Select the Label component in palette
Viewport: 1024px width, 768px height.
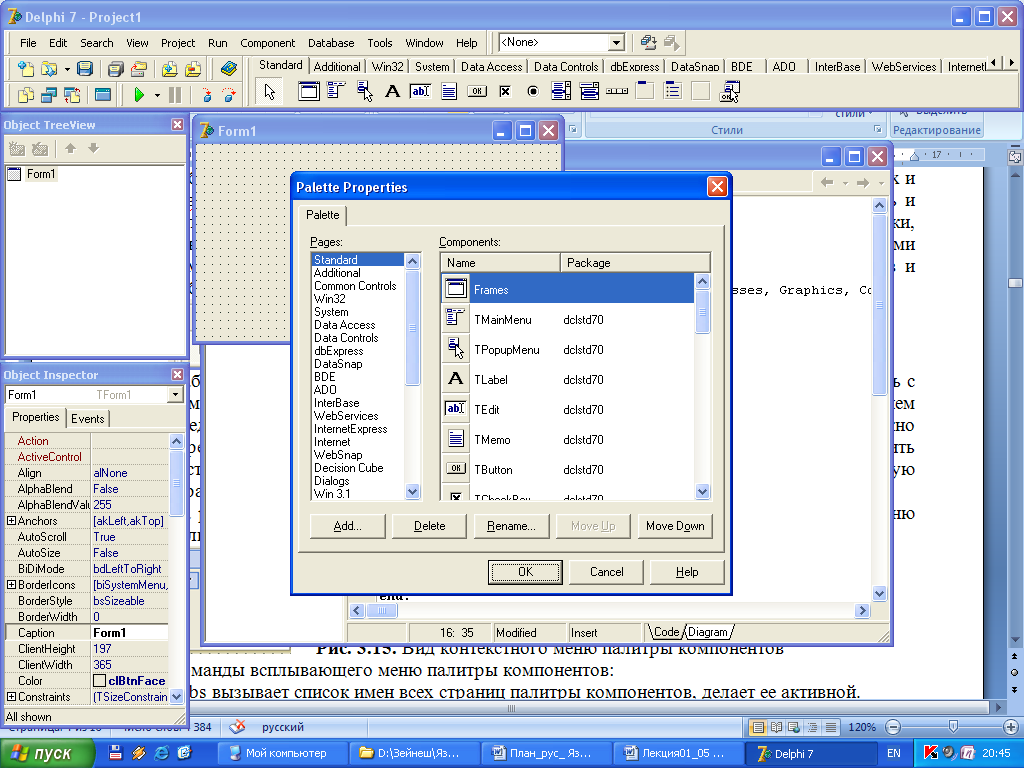pos(392,92)
